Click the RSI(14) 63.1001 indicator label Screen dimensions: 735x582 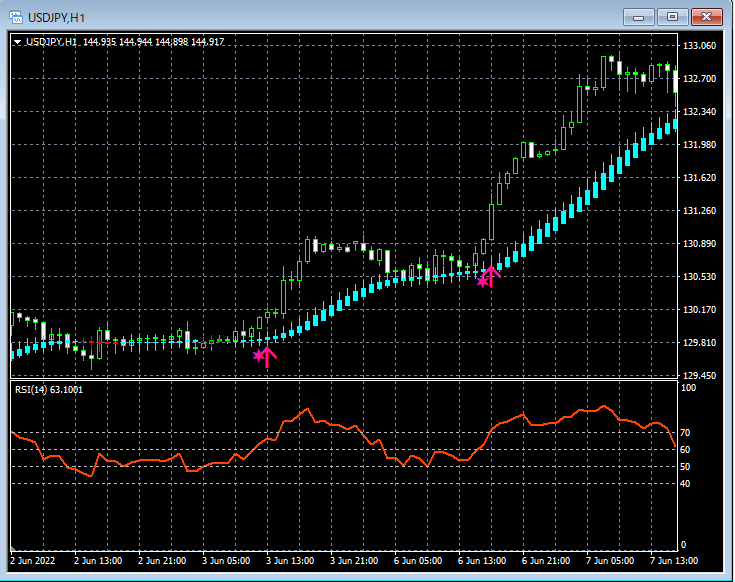click(49, 390)
